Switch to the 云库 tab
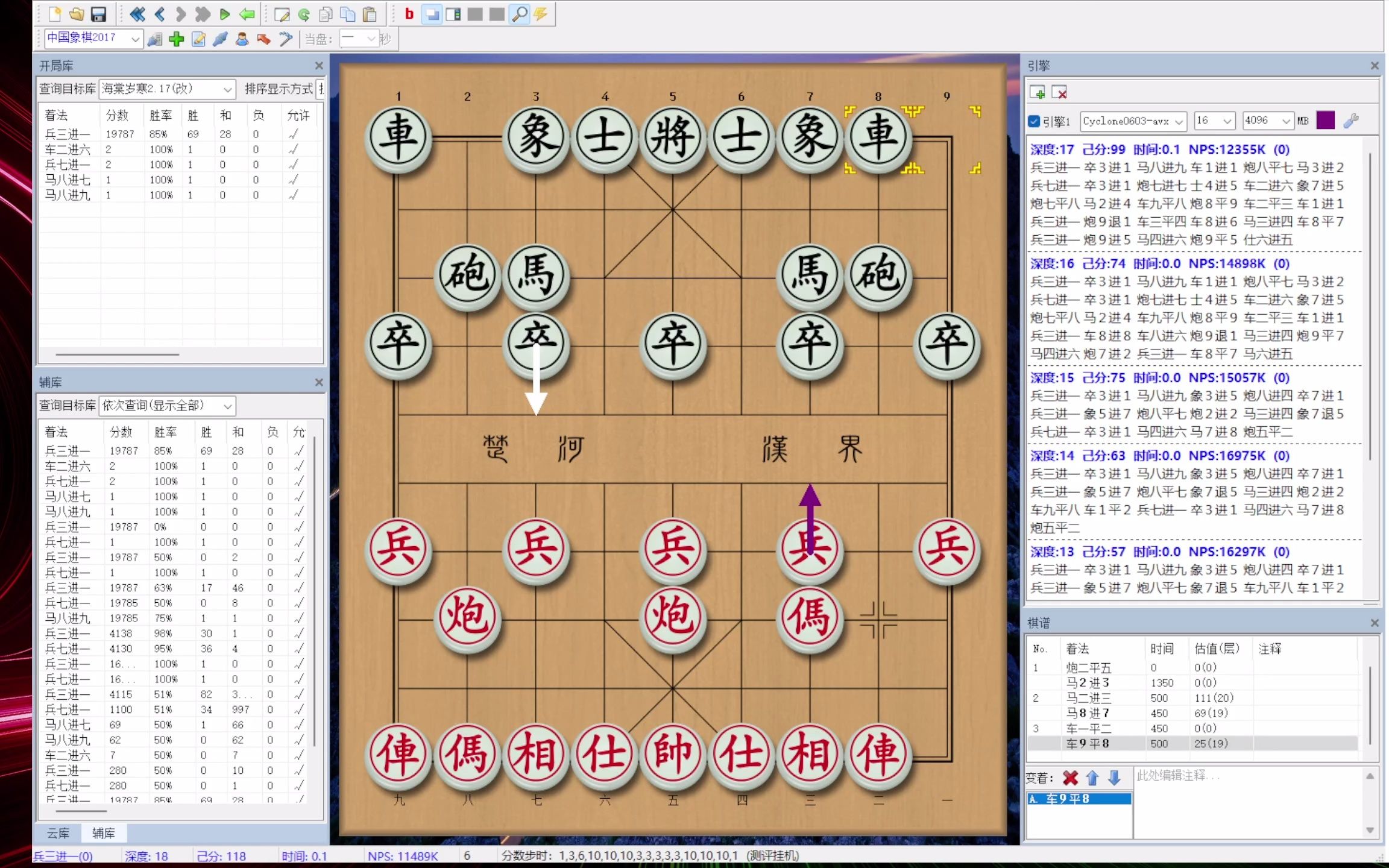 coord(58,833)
